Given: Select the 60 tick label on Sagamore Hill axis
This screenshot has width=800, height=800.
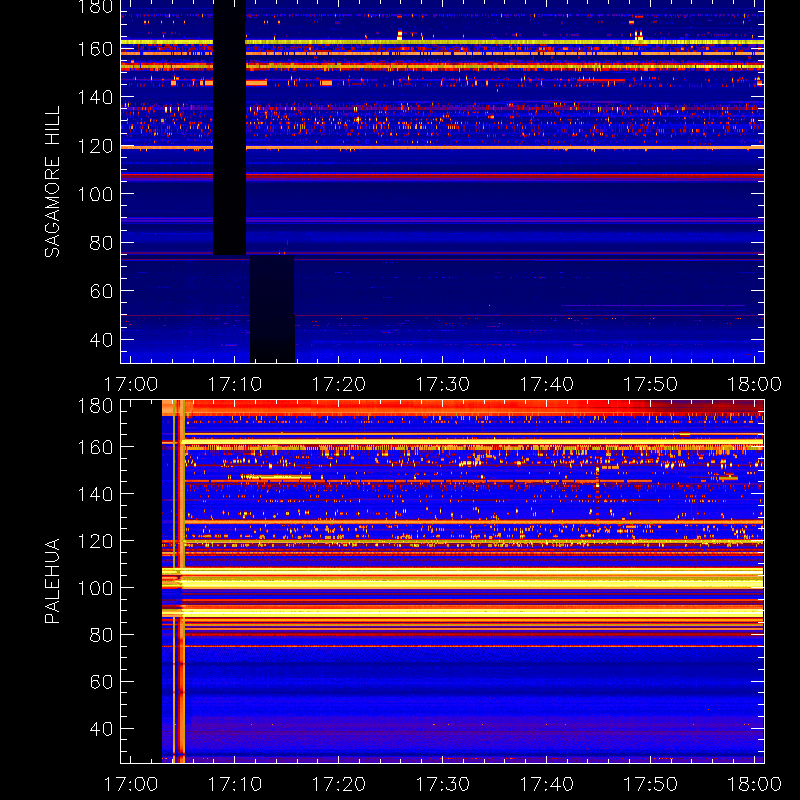Looking at the screenshot, I should tap(101, 291).
